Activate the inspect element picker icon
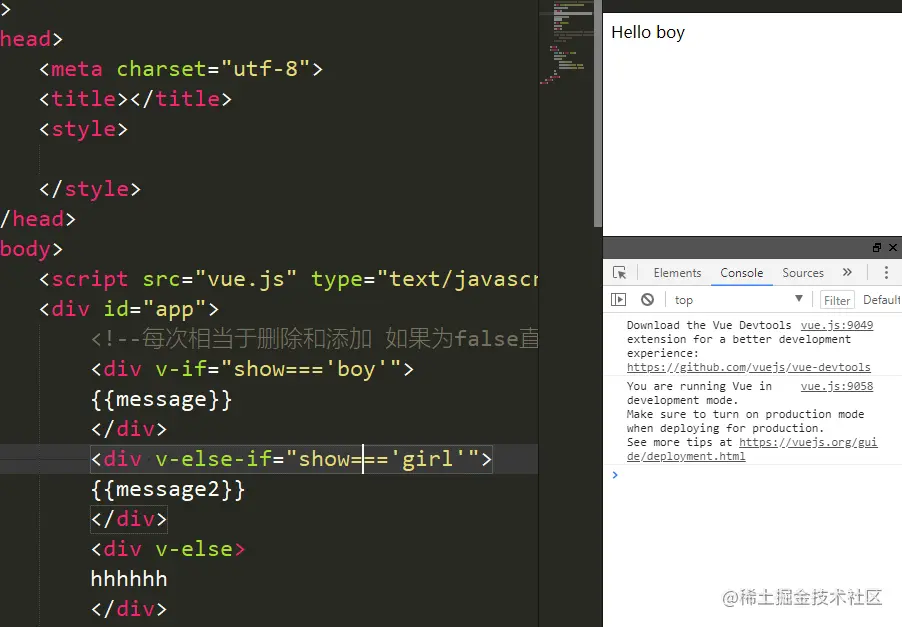This screenshot has height=627, width=902. [620, 273]
